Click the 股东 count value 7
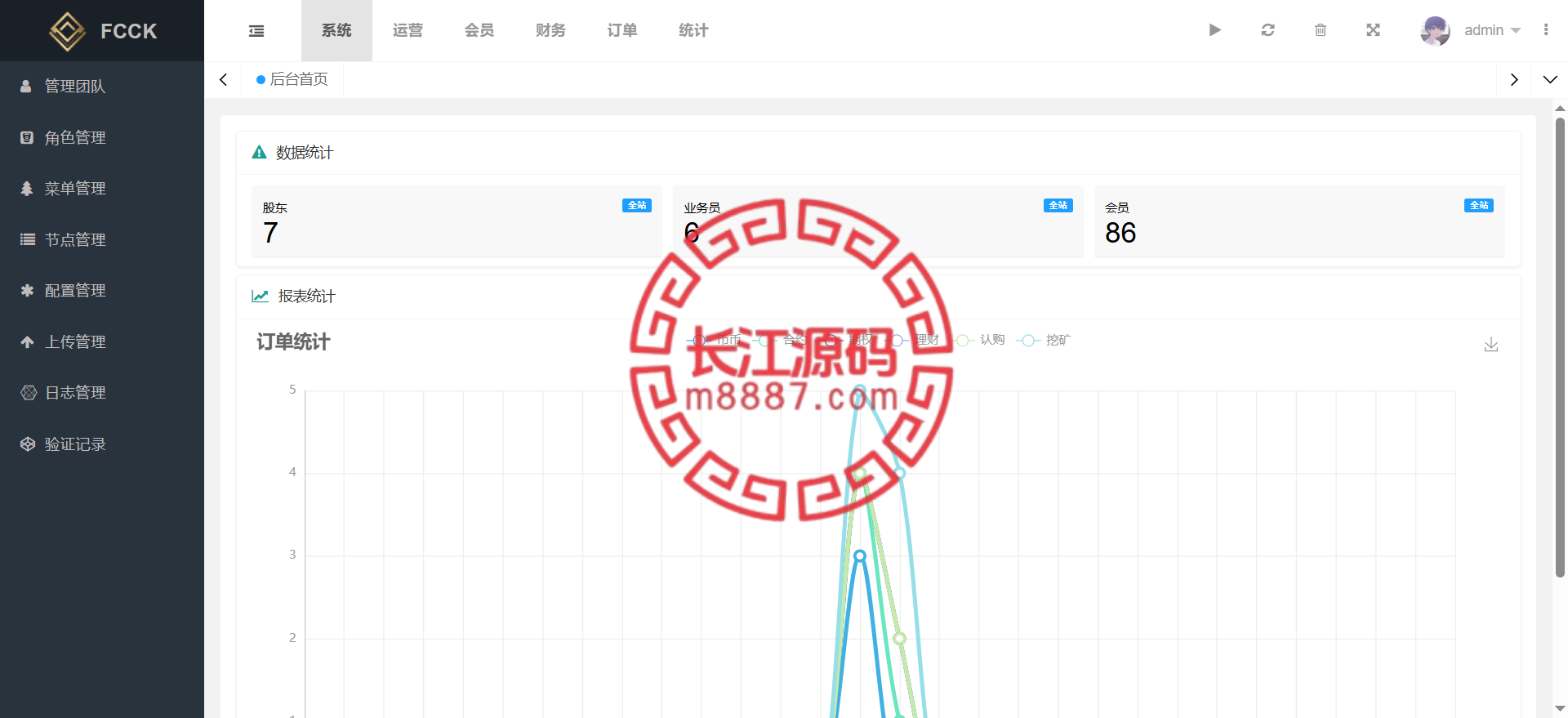 (x=271, y=234)
